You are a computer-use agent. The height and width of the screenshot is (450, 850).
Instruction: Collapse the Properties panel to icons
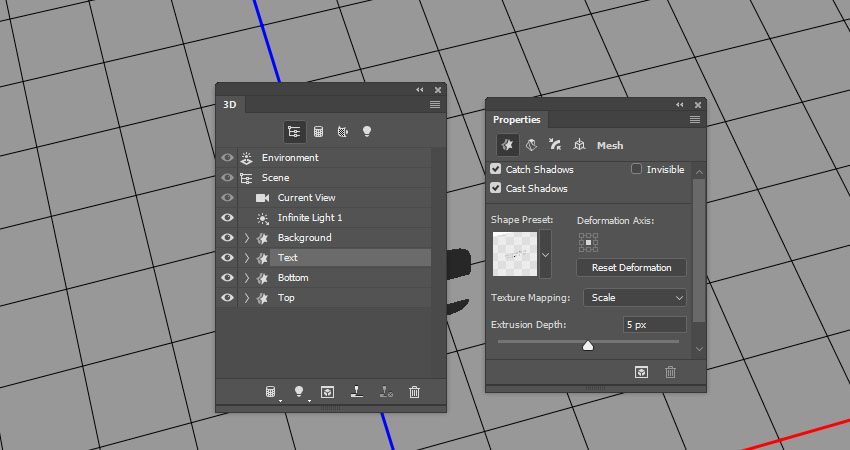tap(680, 105)
